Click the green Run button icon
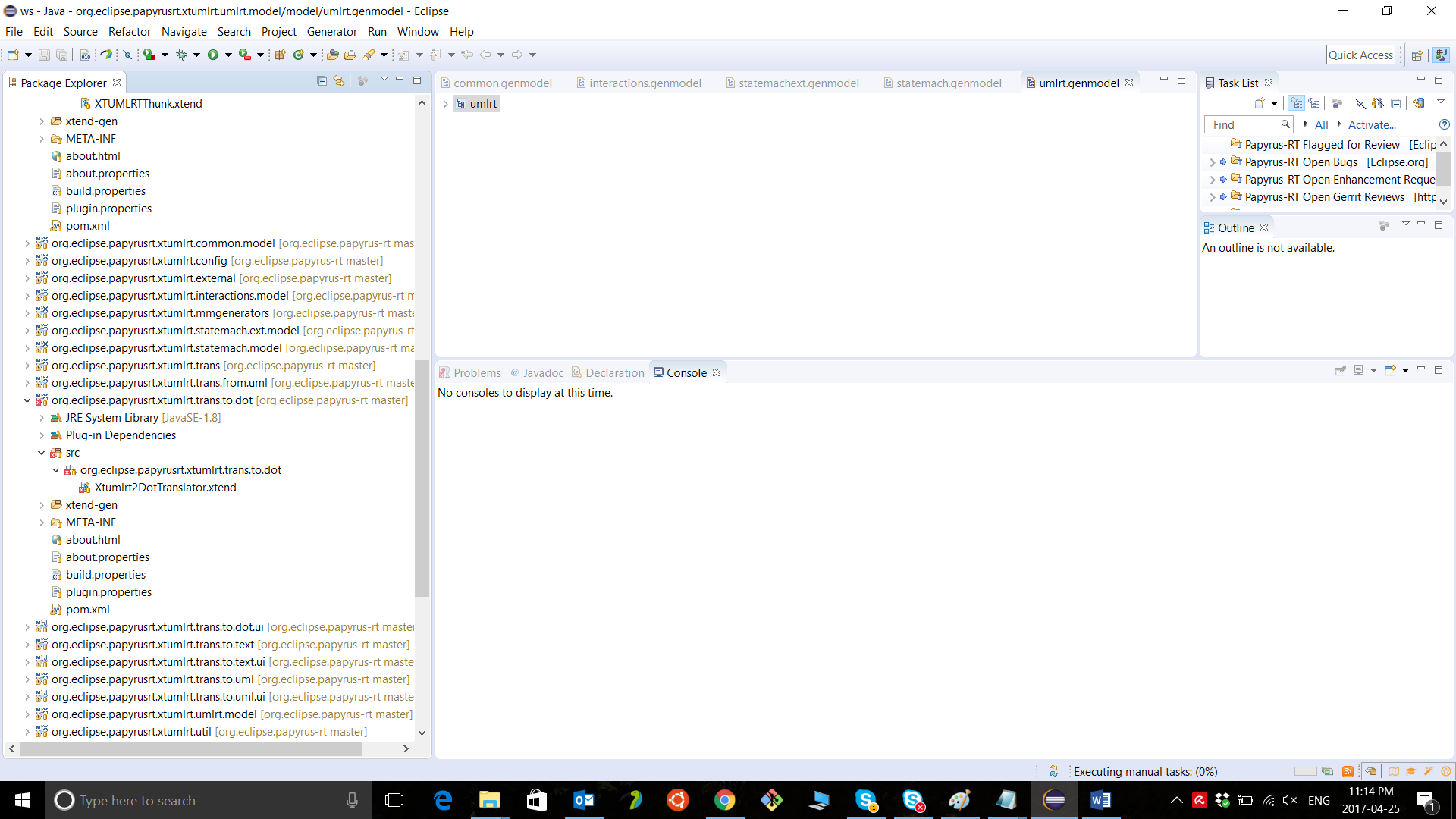1456x819 pixels. click(213, 55)
